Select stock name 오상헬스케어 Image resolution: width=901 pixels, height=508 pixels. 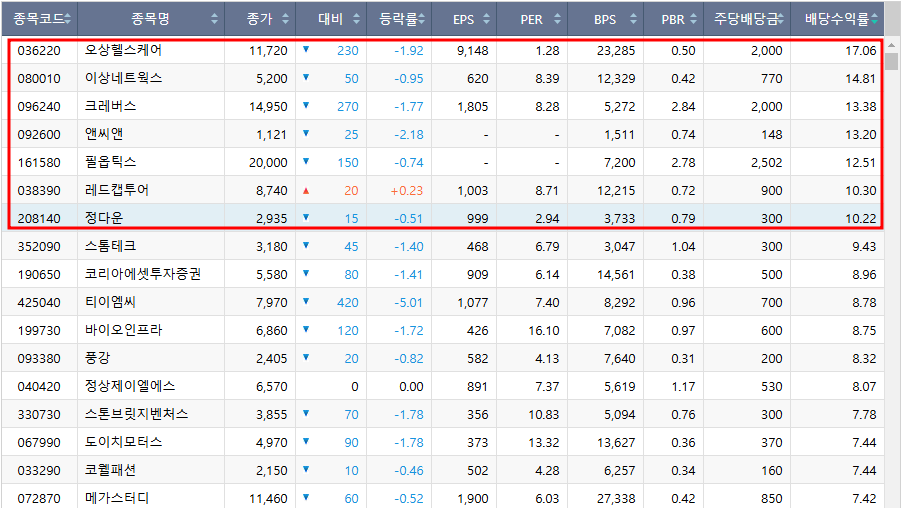coord(124,51)
